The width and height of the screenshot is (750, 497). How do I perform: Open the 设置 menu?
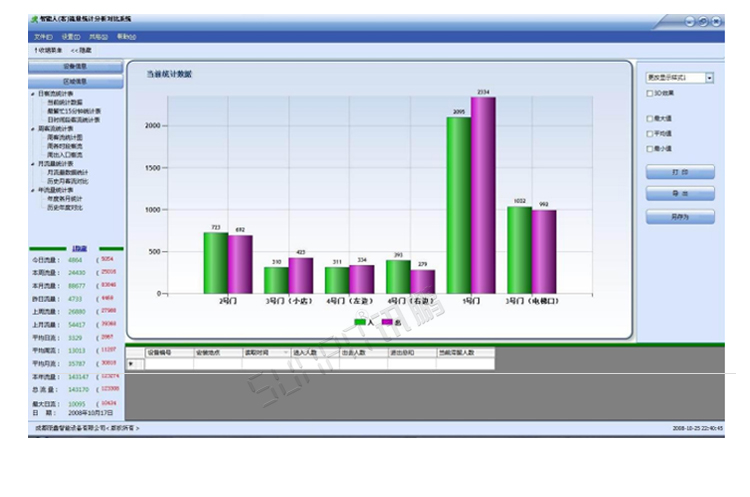point(70,37)
